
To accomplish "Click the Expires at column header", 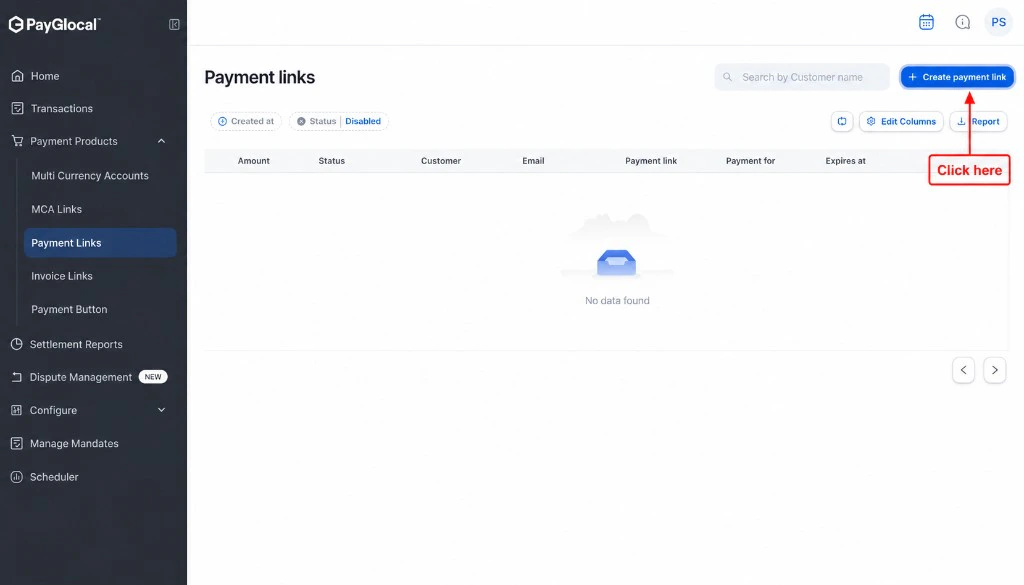I will click(x=845, y=161).
